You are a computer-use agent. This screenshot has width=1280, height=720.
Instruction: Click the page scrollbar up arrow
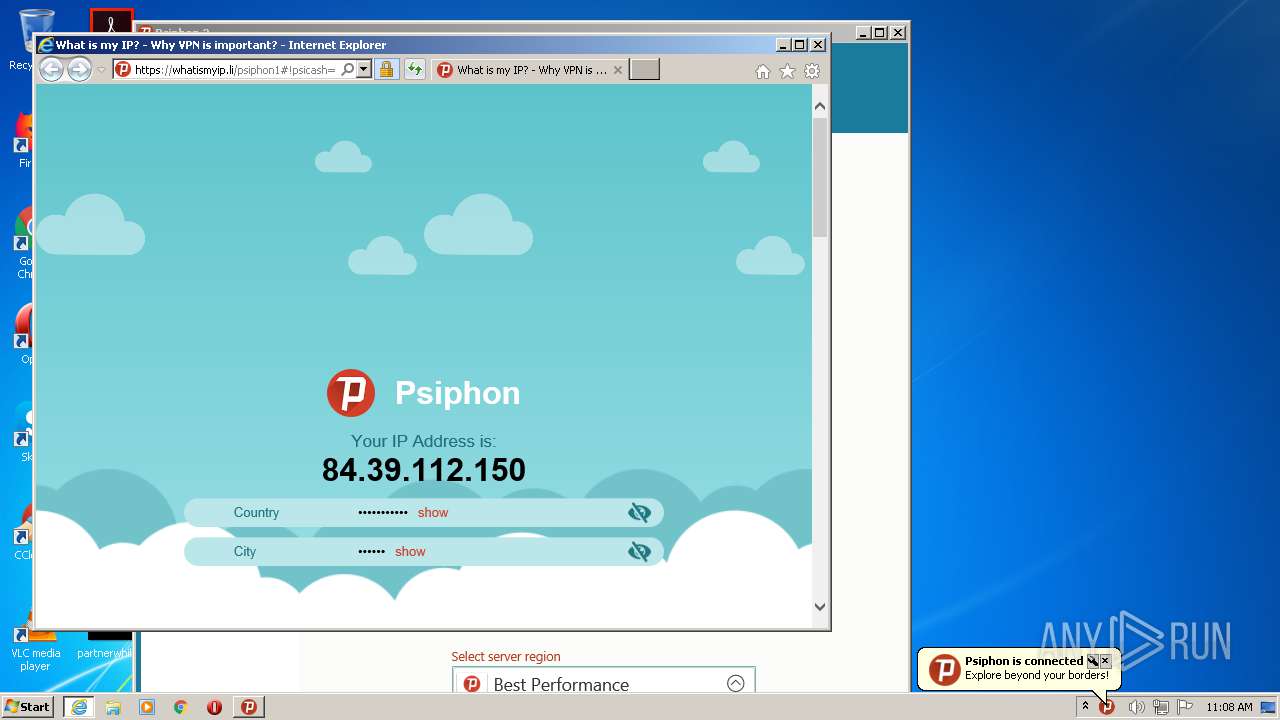pos(820,106)
